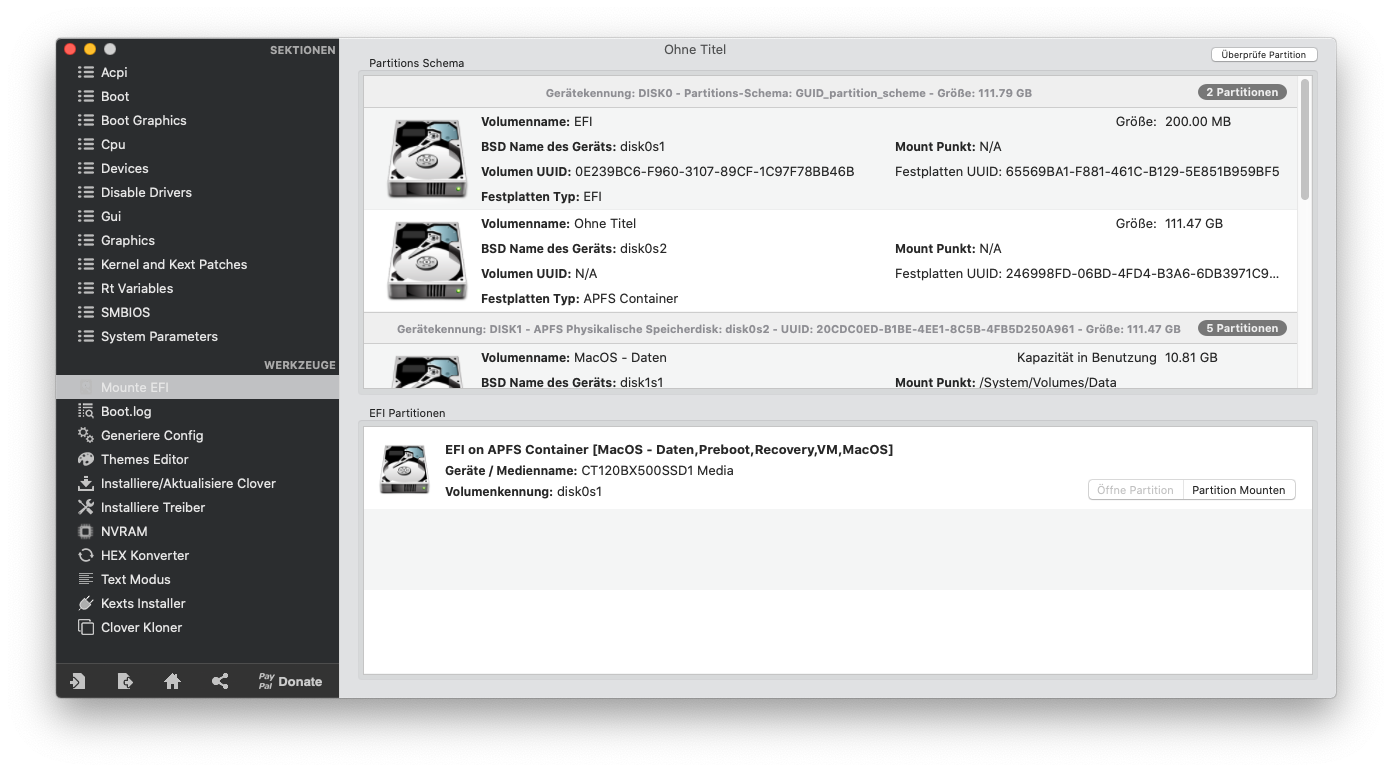Click the import configuration icon at bottom left
This screenshot has height=772, width=1392.
point(77,681)
